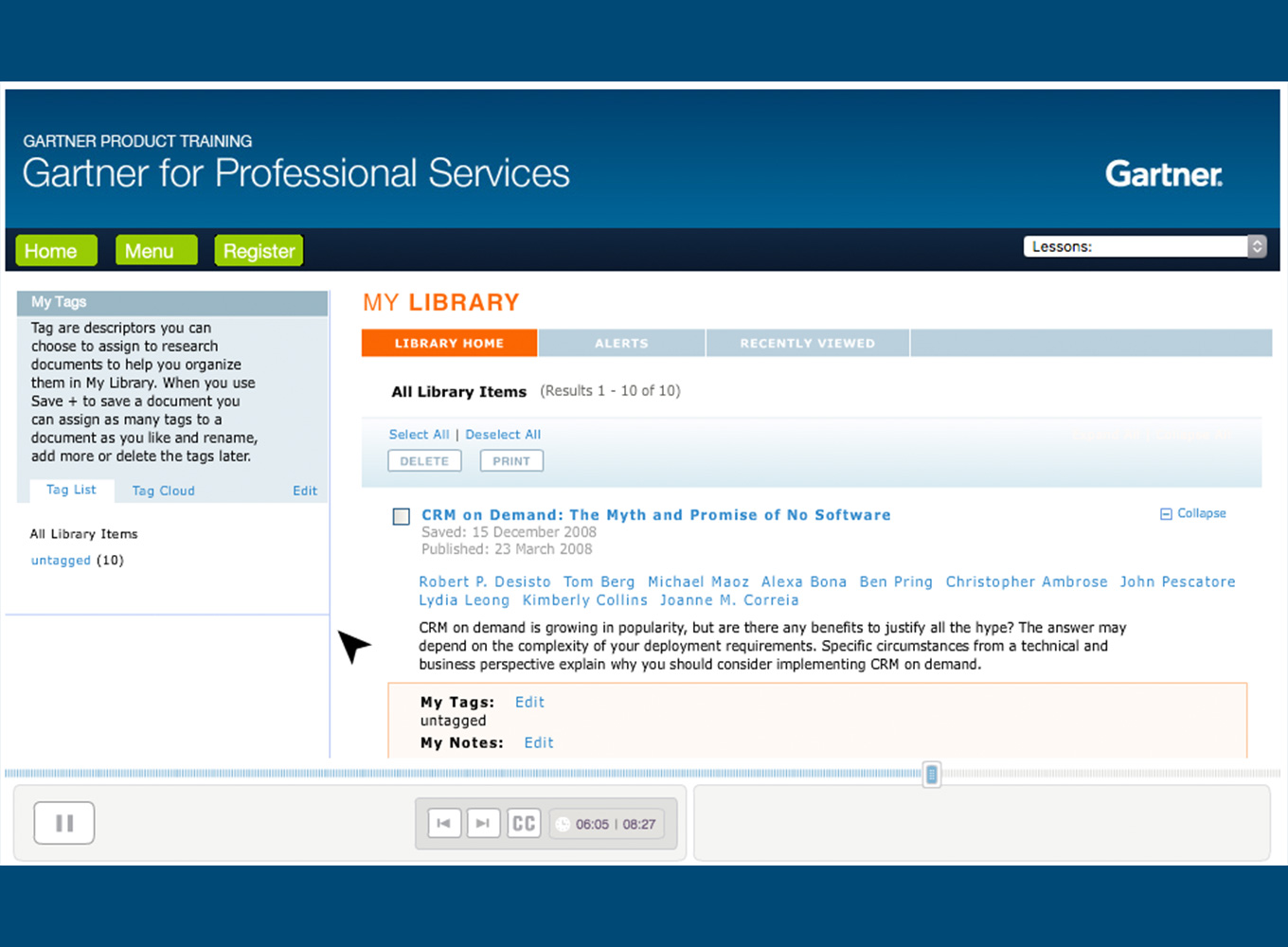This screenshot has width=1288, height=947.
Task: Click author Christopher Ambrose
Action: point(1027,582)
